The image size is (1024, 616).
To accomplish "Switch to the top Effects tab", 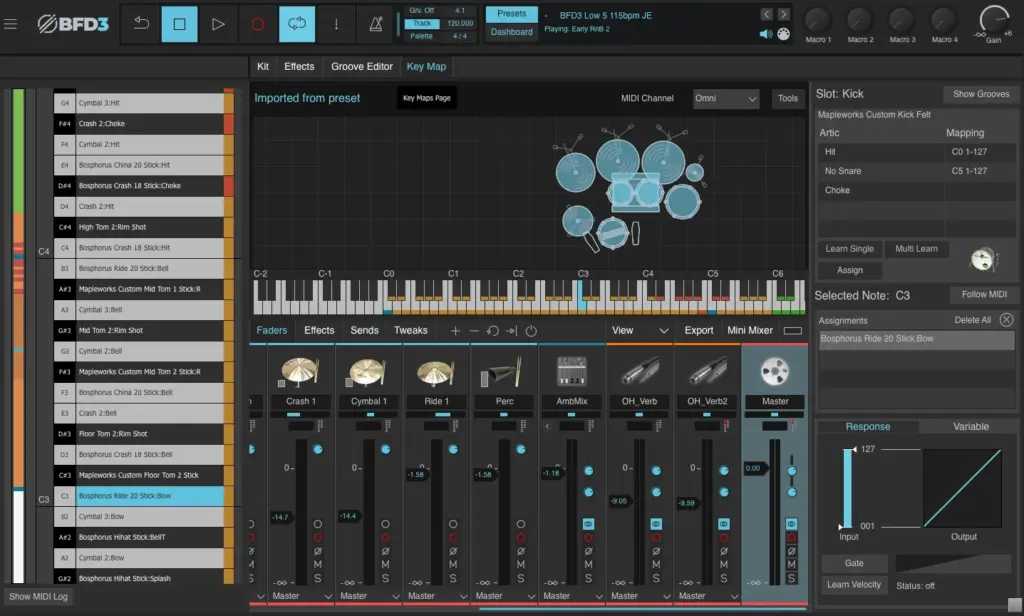I will point(299,67).
